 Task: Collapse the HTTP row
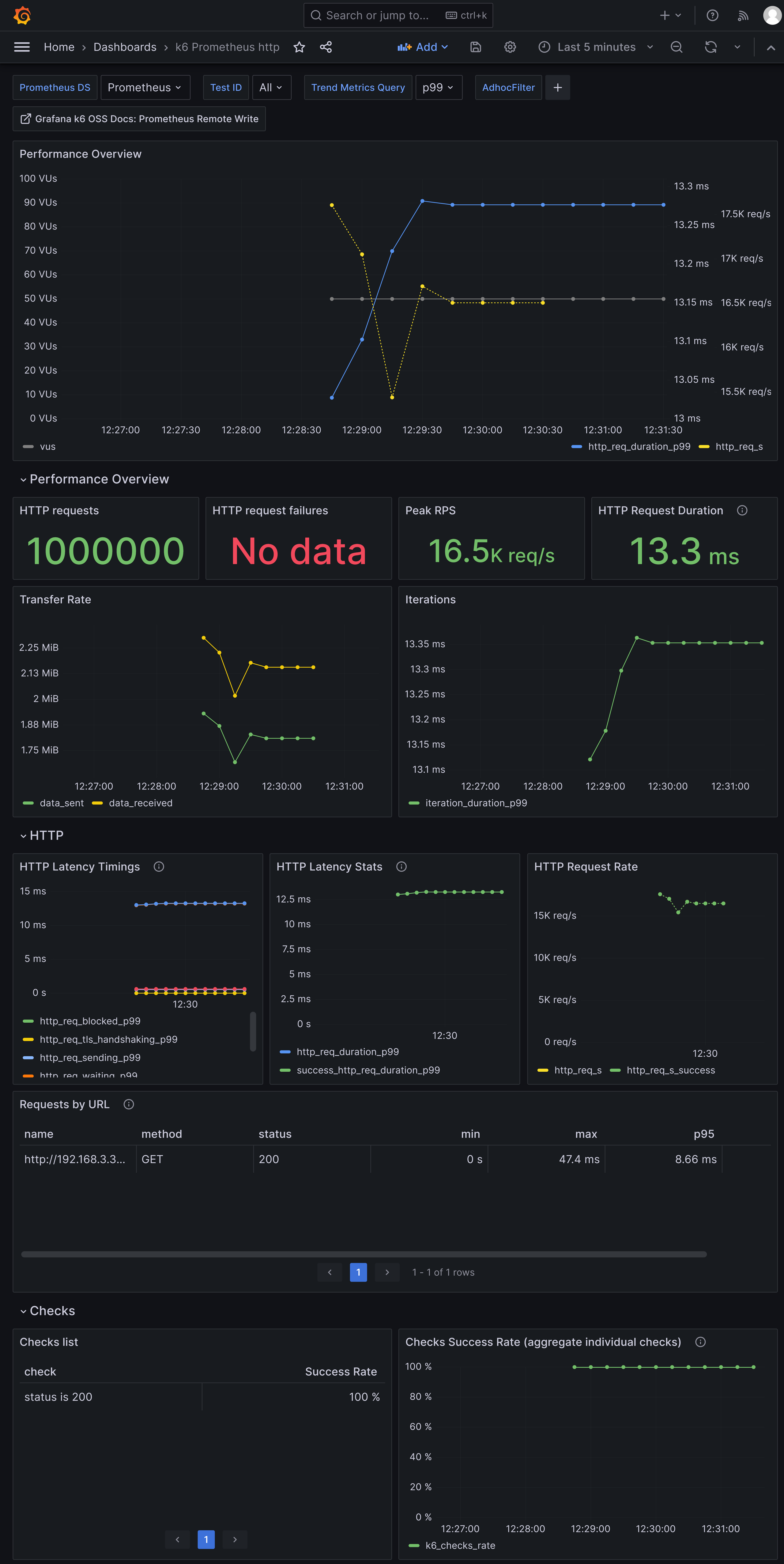pyautogui.click(x=41, y=835)
